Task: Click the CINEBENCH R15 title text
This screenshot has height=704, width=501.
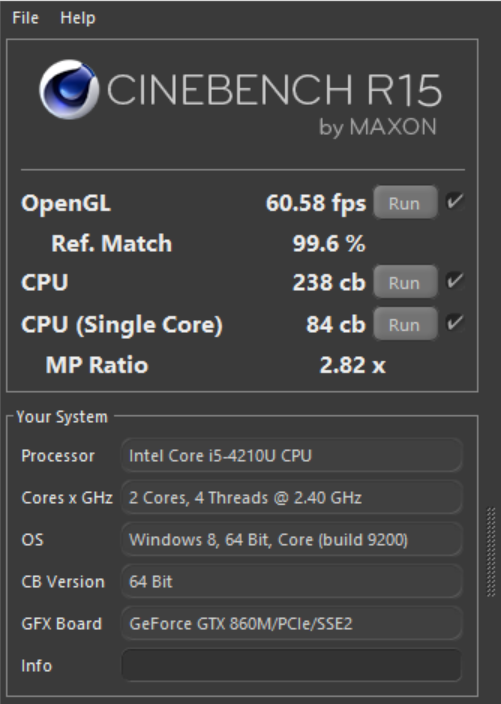Action: (274, 90)
